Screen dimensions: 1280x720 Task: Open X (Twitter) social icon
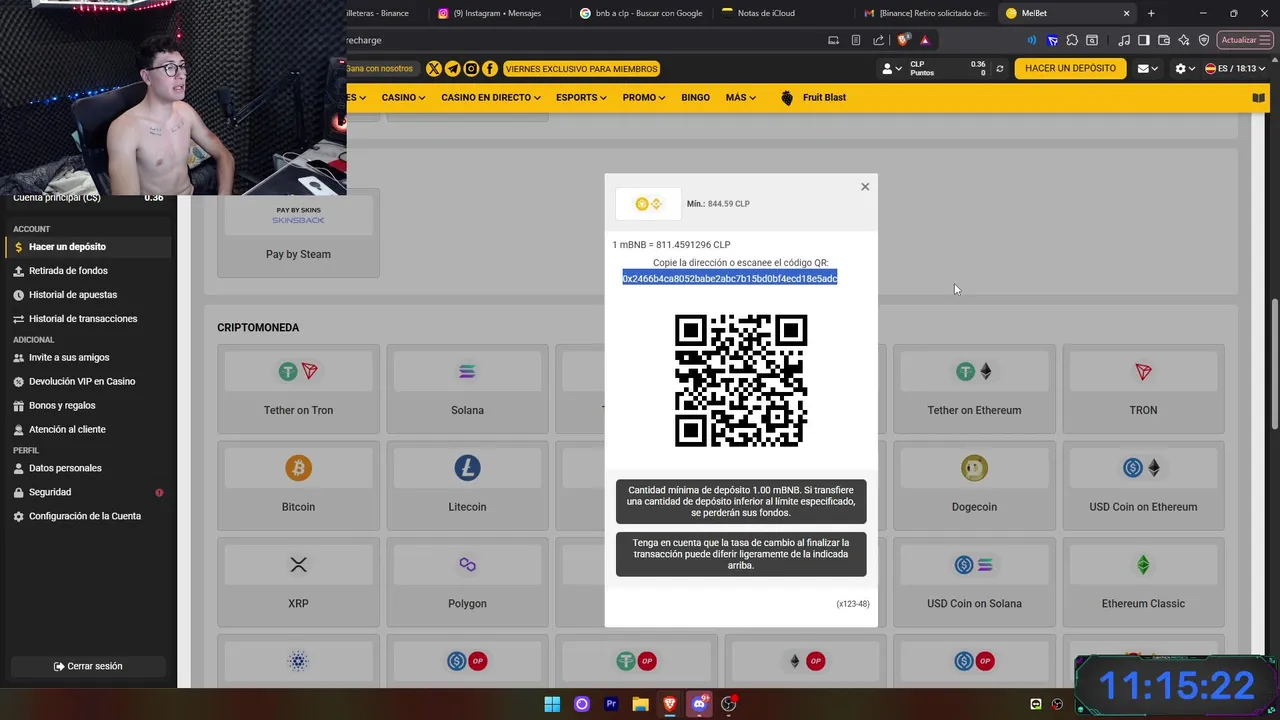click(434, 69)
